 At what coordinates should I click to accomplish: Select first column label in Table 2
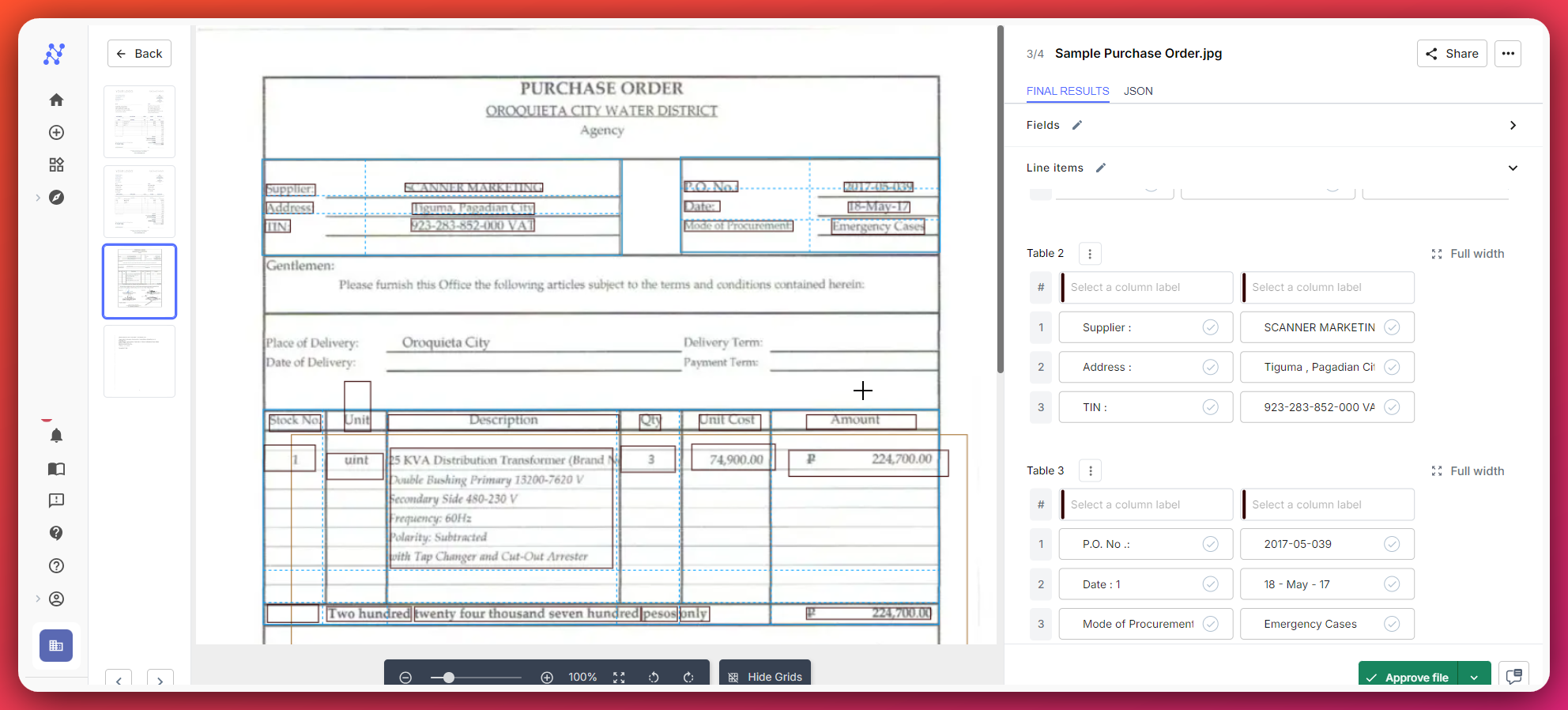1146,288
